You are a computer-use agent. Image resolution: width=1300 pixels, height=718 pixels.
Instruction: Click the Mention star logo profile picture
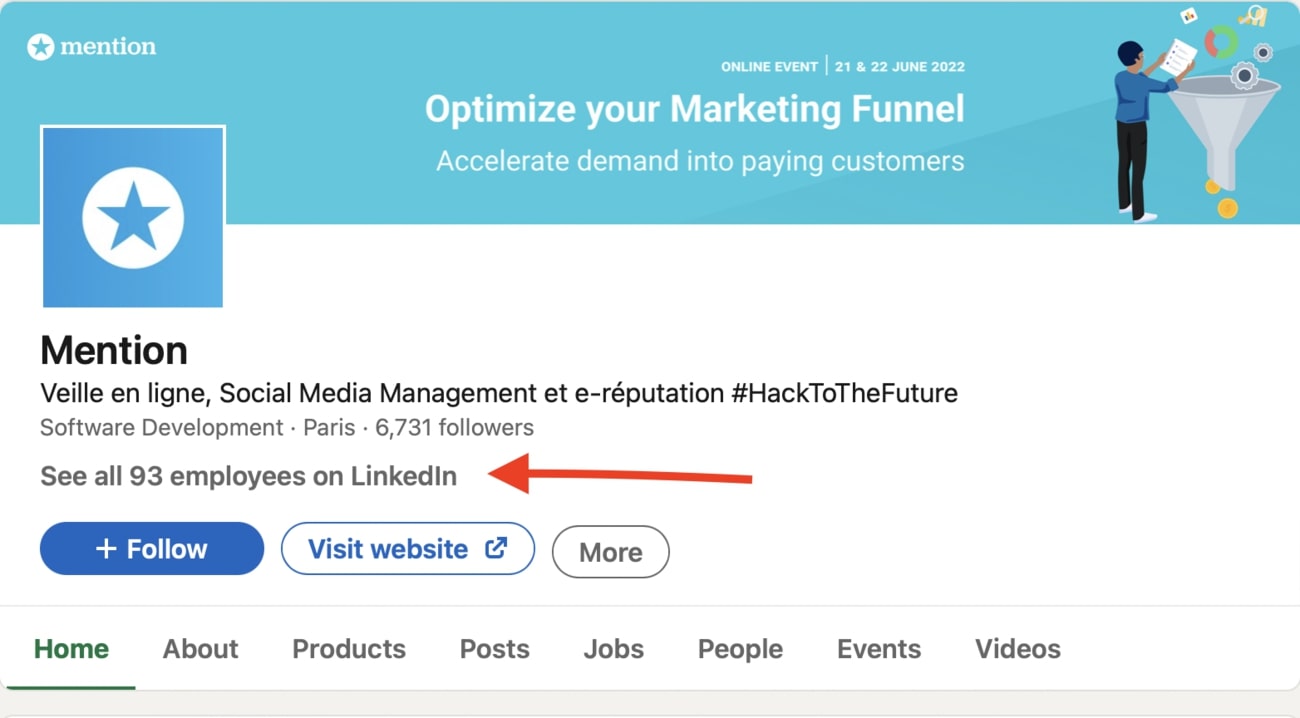click(133, 217)
